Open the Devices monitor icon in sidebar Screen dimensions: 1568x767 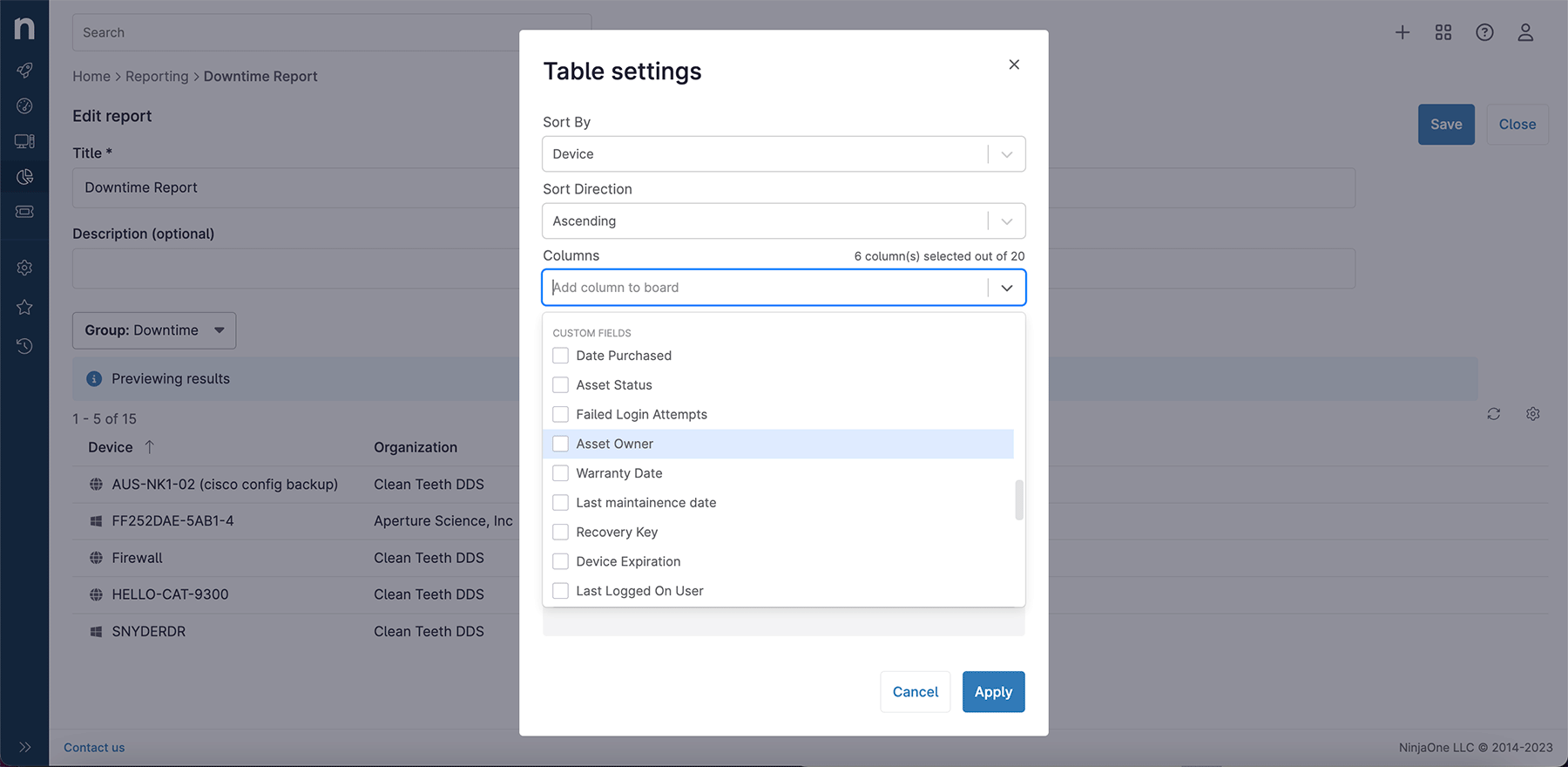point(24,141)
